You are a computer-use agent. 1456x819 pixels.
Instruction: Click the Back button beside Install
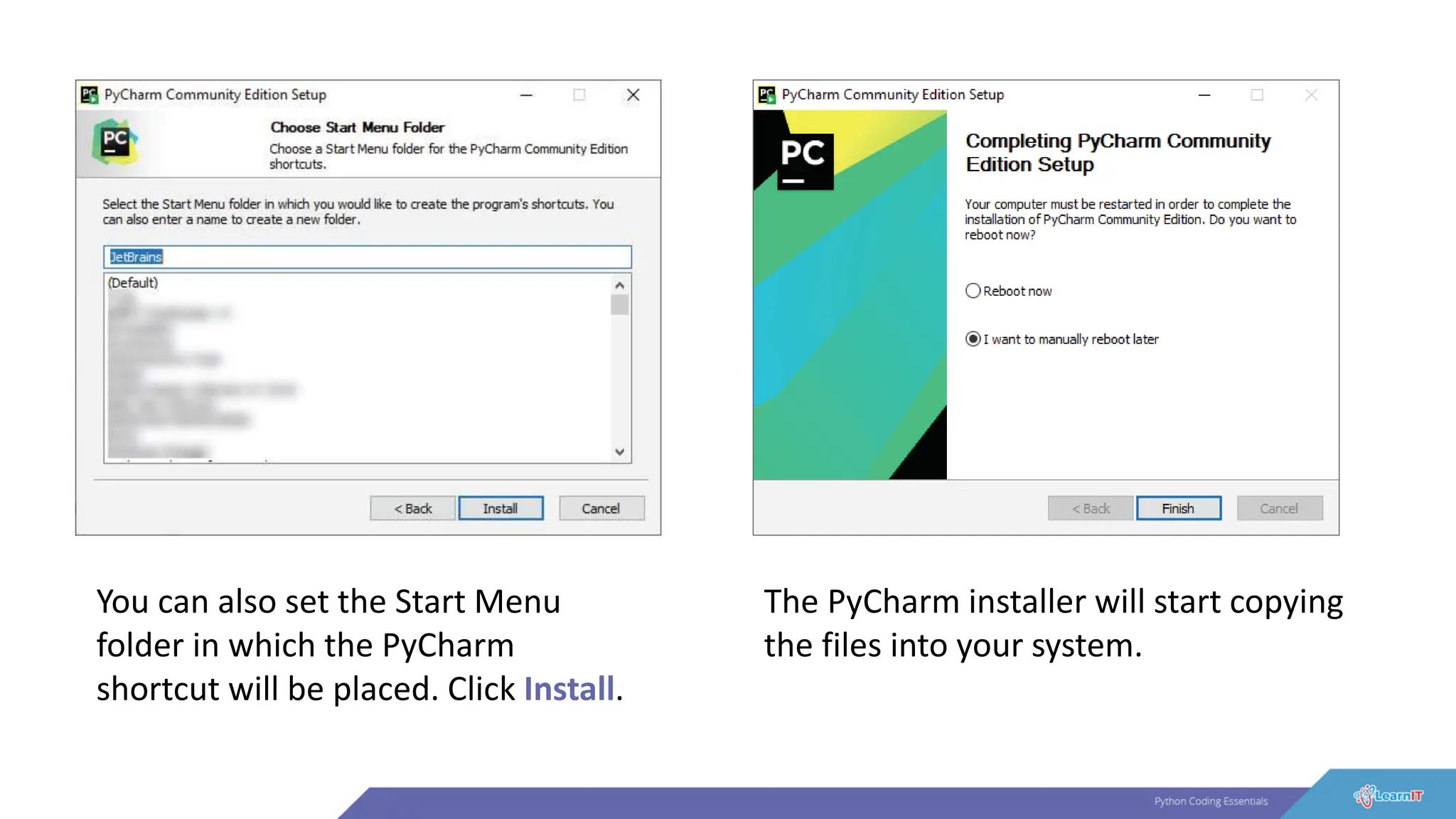(412, 508)
